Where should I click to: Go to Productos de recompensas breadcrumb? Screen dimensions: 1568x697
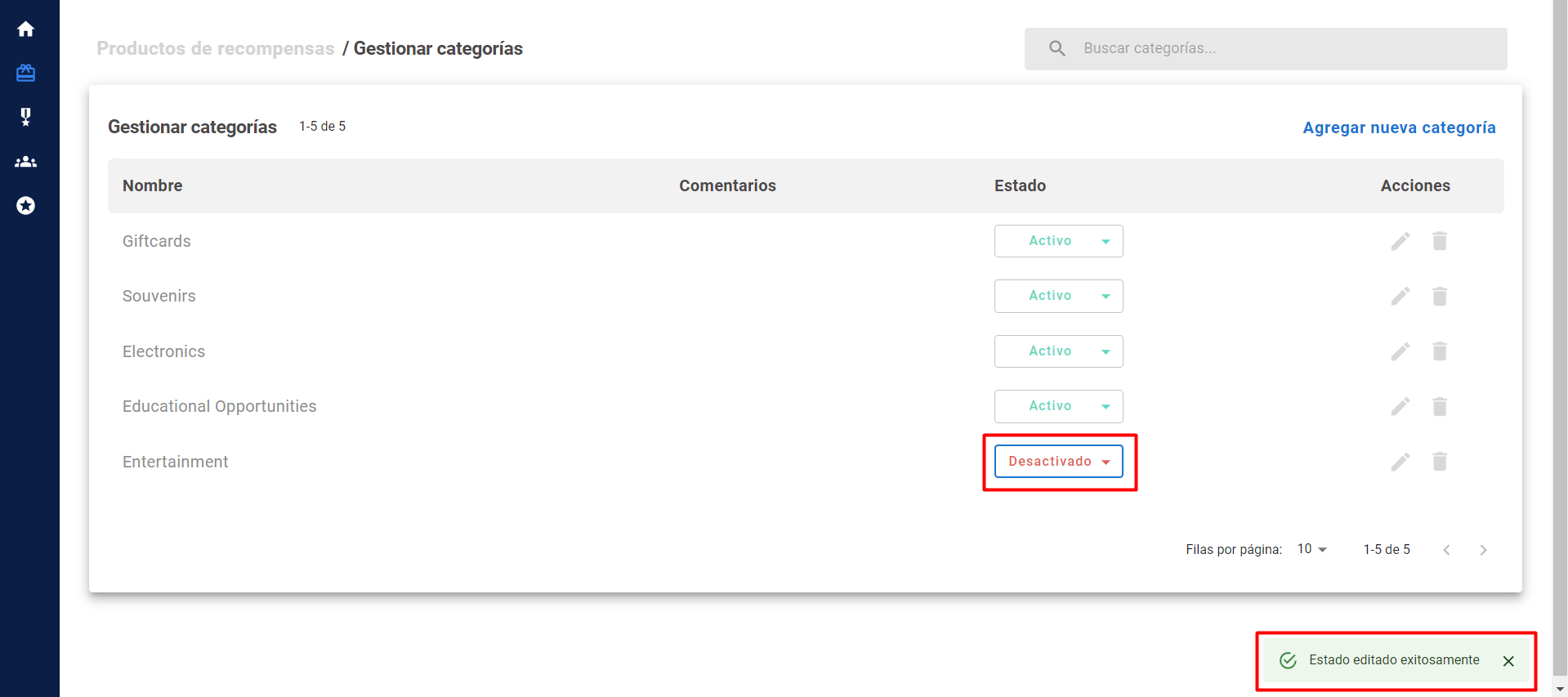click(216, 49)
